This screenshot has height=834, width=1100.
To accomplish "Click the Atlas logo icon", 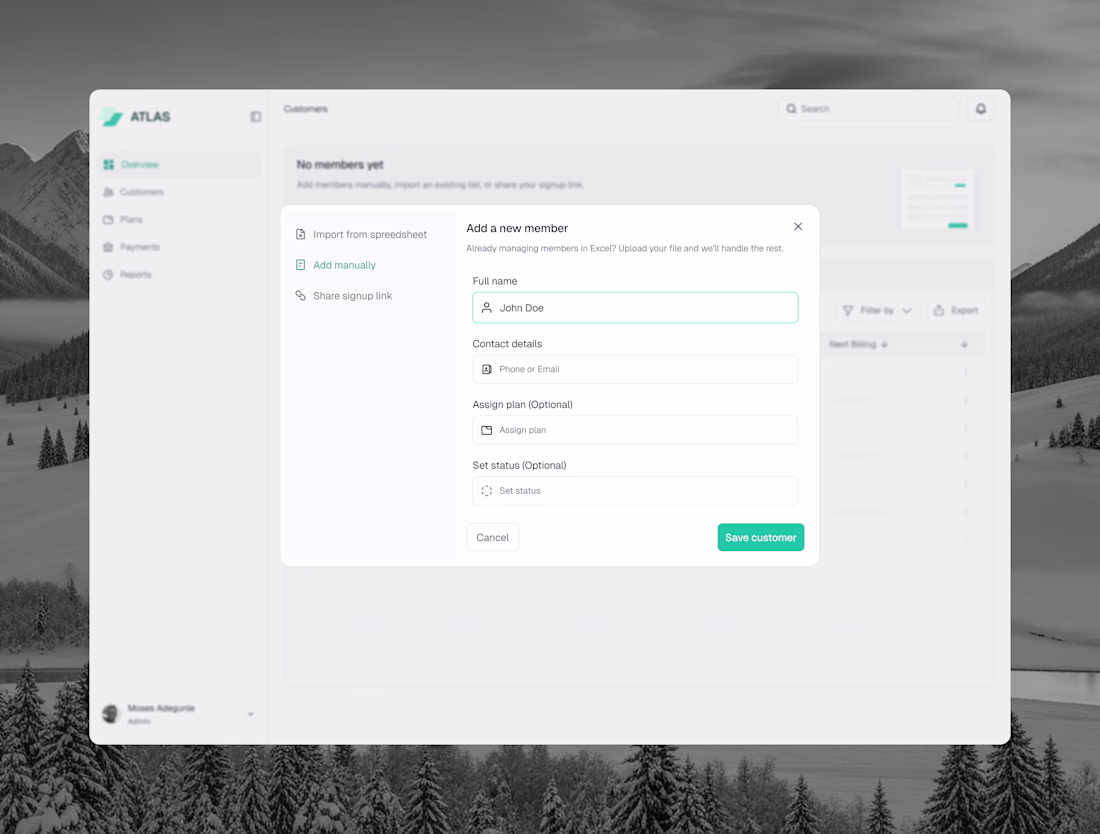I will click(112, 116).
